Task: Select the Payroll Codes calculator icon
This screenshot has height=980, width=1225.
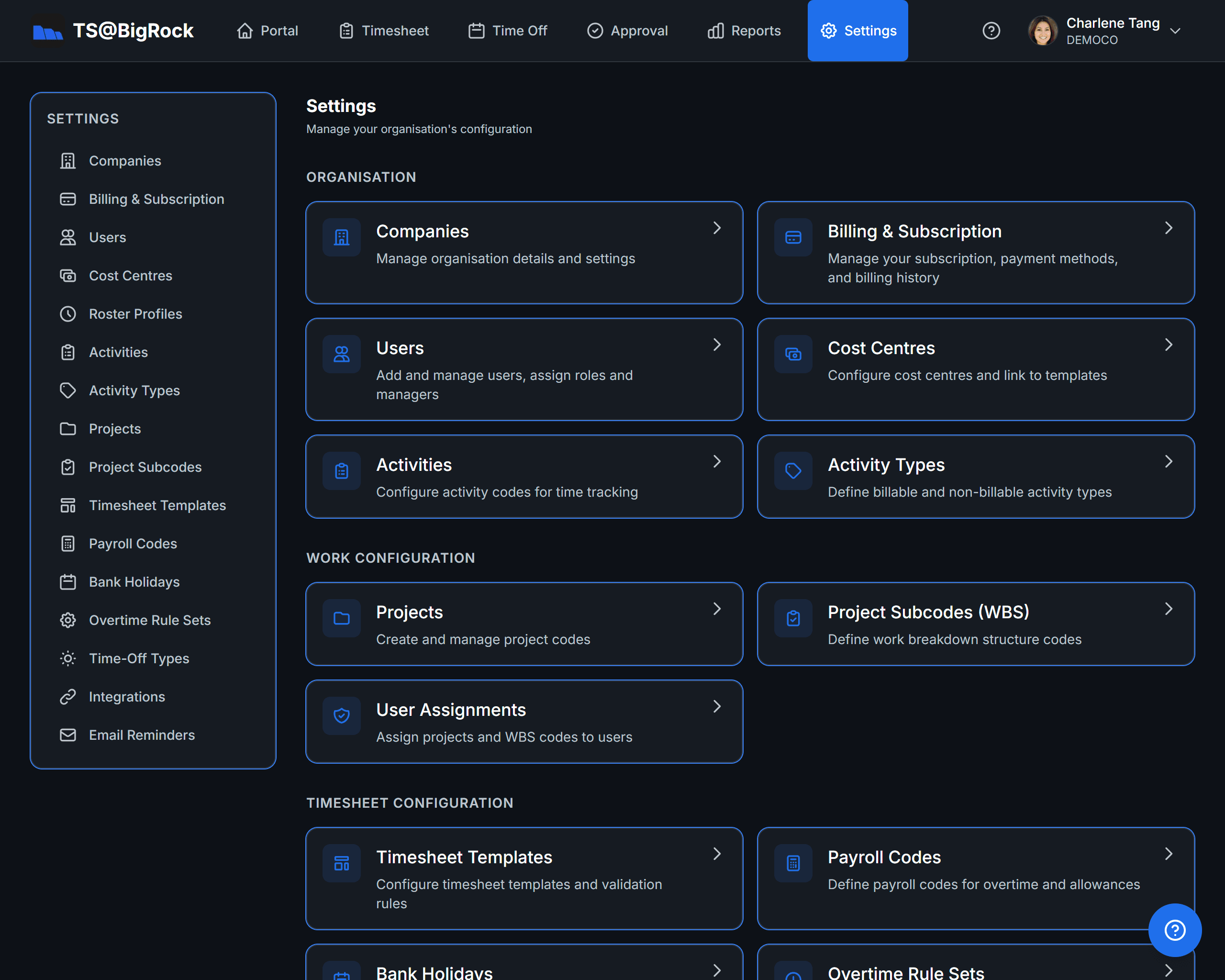Action: pos(68,543)
